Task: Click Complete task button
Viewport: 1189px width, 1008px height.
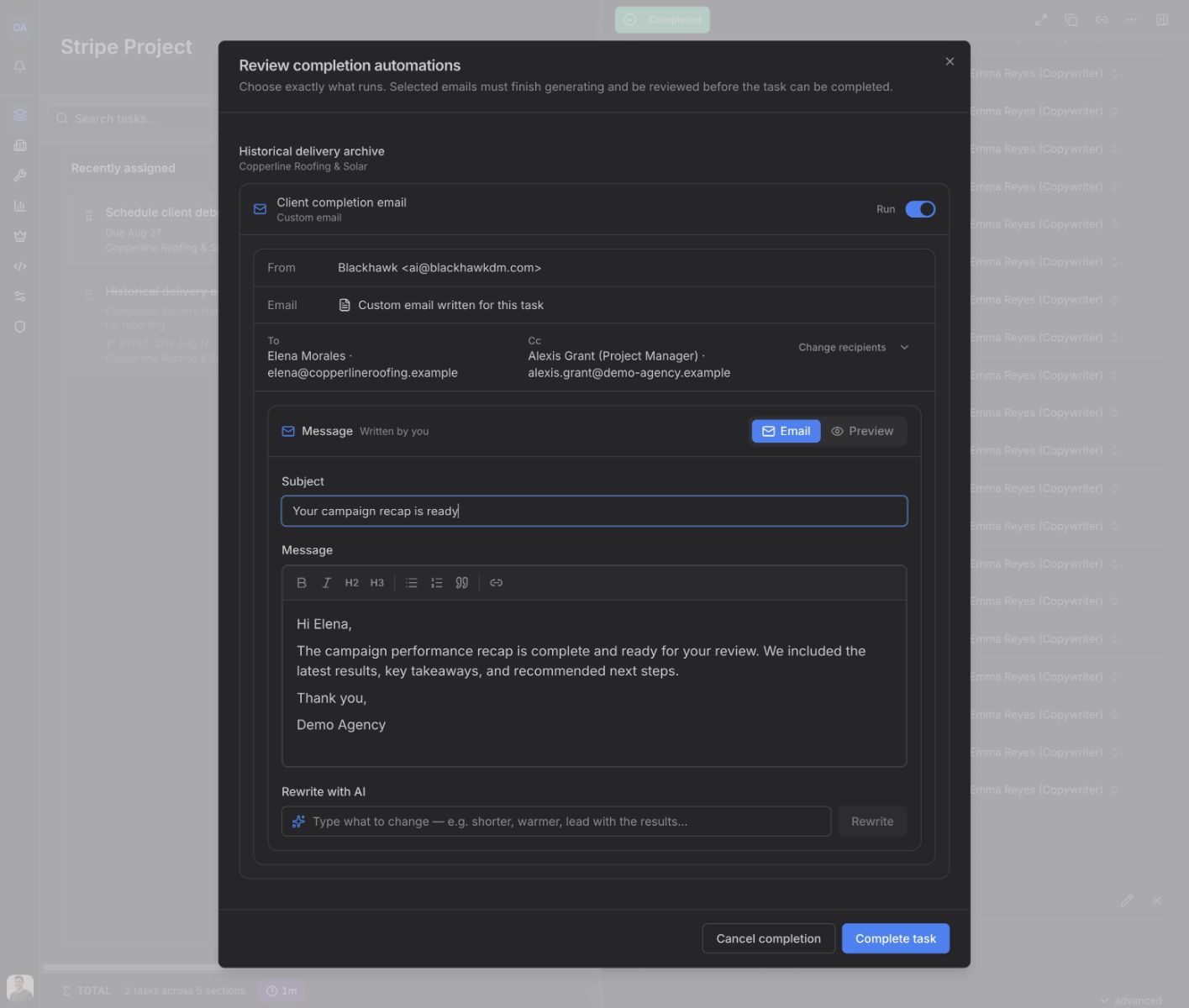Action: pos(896,938)
